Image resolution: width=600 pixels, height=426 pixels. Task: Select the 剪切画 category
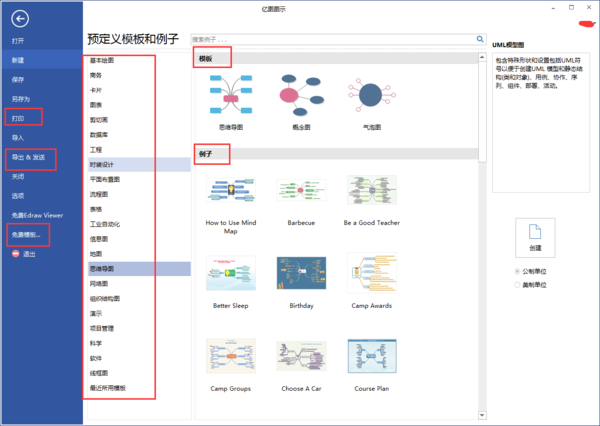coord(99,120)
